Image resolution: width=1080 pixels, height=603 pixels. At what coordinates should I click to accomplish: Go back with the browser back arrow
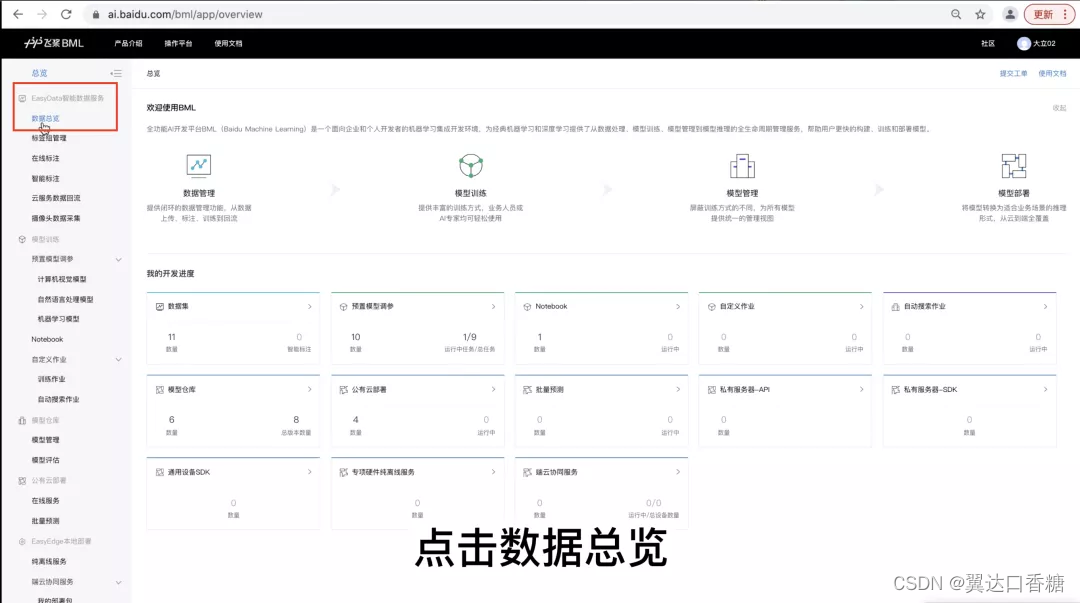point(18,14)
